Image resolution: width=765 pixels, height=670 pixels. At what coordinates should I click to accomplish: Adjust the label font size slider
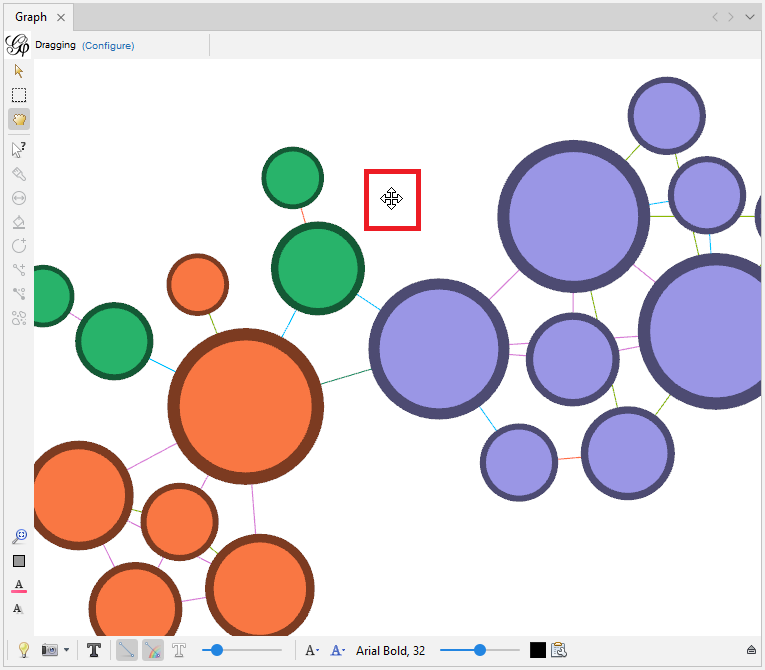point(480,650)
